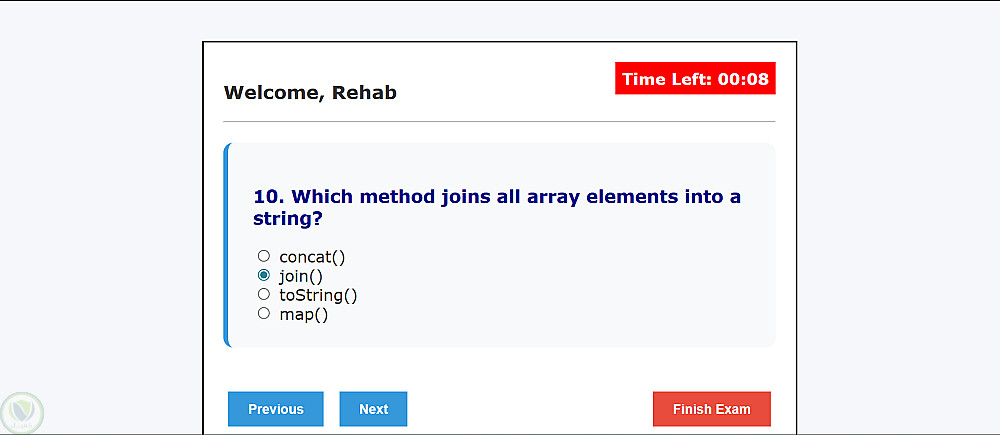Click the toString() answer label text
Viewport: 1000px width, 435px height.
318,295
